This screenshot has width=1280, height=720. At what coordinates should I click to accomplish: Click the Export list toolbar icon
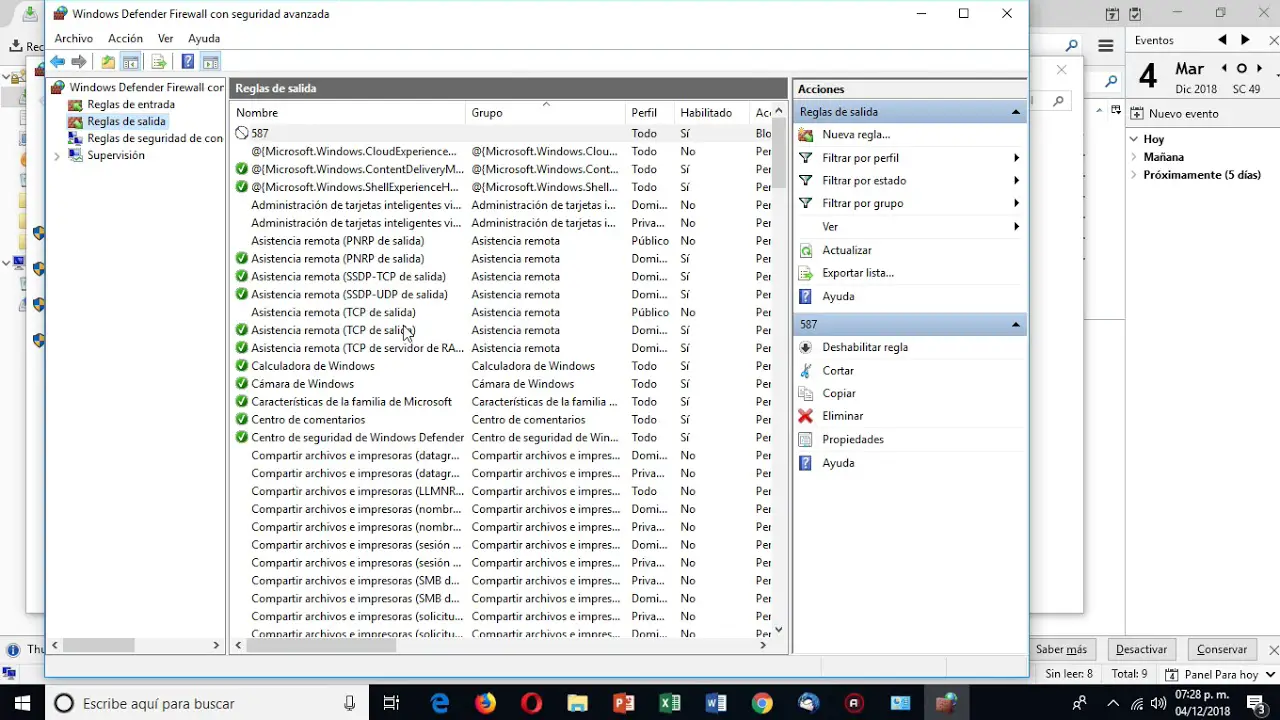coord(158,62)
